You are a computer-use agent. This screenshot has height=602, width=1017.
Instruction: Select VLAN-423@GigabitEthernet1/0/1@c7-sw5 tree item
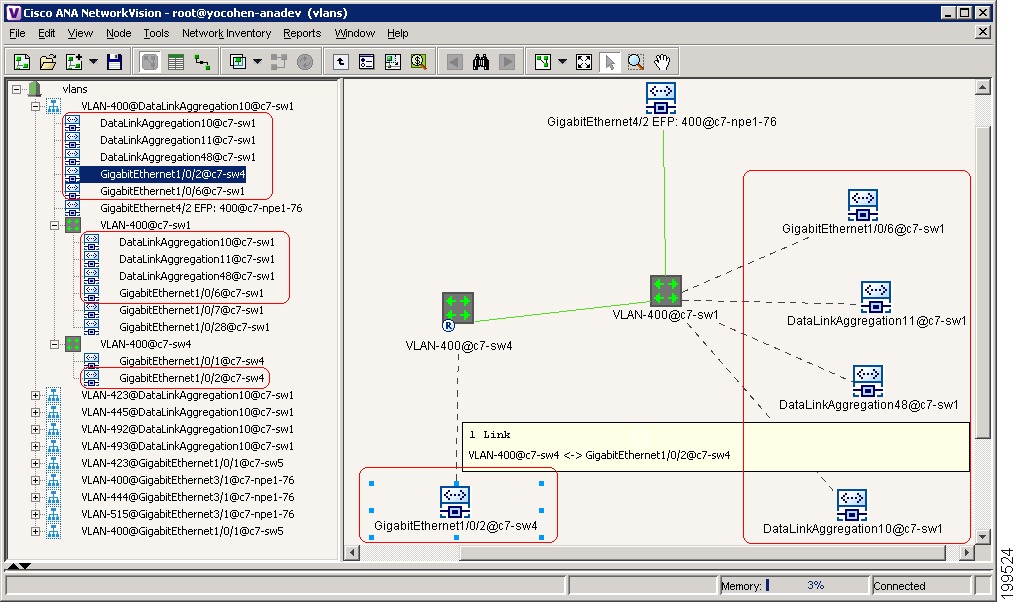coord(182,463)
